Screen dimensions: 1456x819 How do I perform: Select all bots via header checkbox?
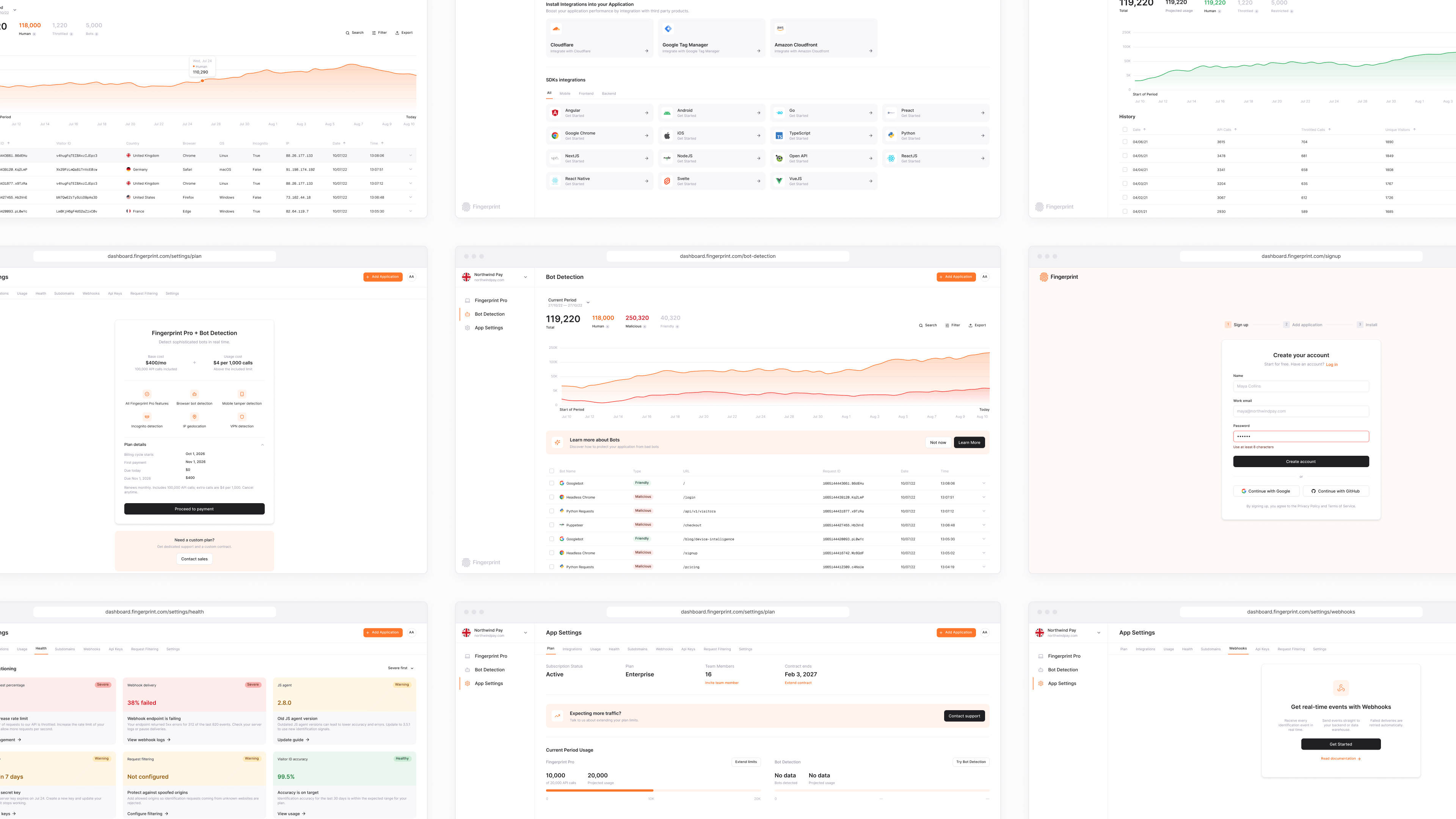[552, 471]
